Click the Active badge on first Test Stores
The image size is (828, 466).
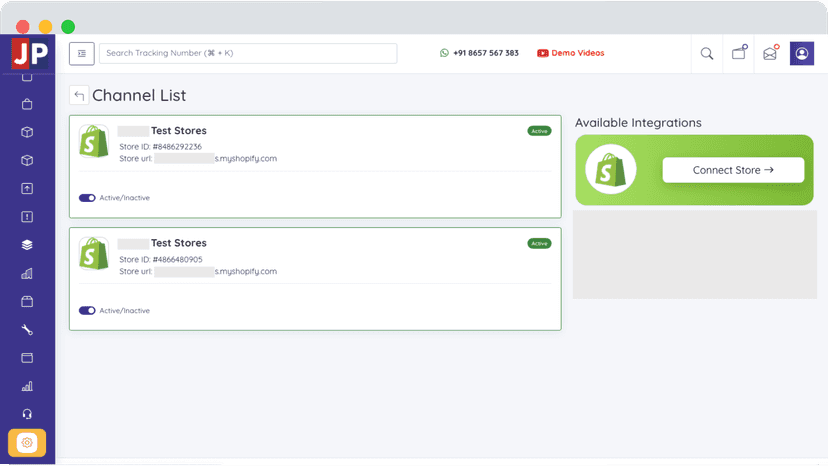539,131
